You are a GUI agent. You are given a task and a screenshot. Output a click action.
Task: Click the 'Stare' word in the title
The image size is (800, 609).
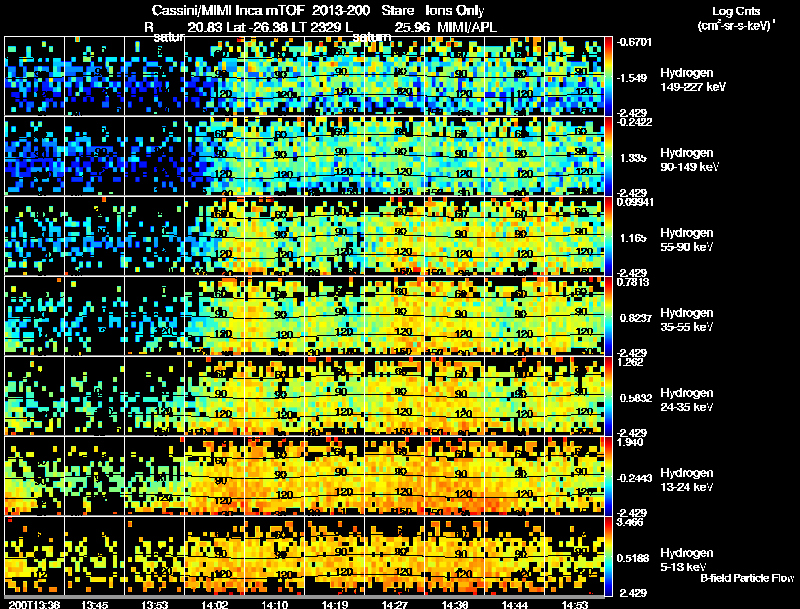(x=397, y=10)
